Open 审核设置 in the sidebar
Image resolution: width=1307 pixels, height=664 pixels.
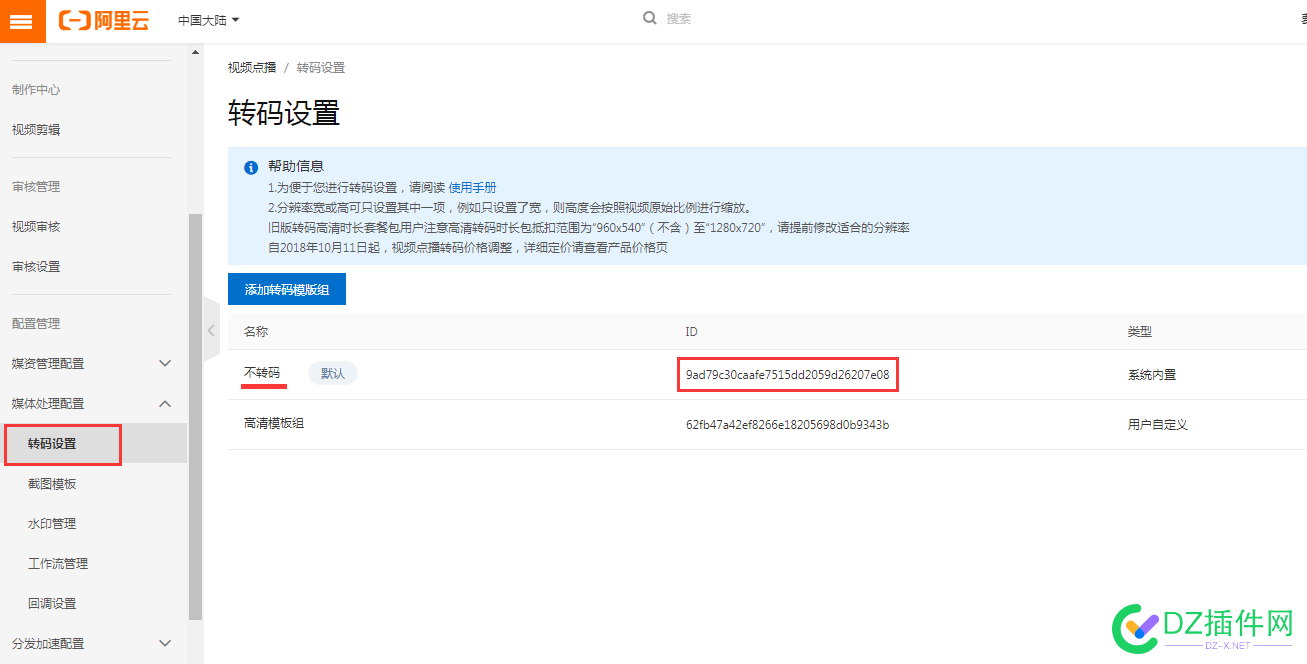[x=36, y=267]
